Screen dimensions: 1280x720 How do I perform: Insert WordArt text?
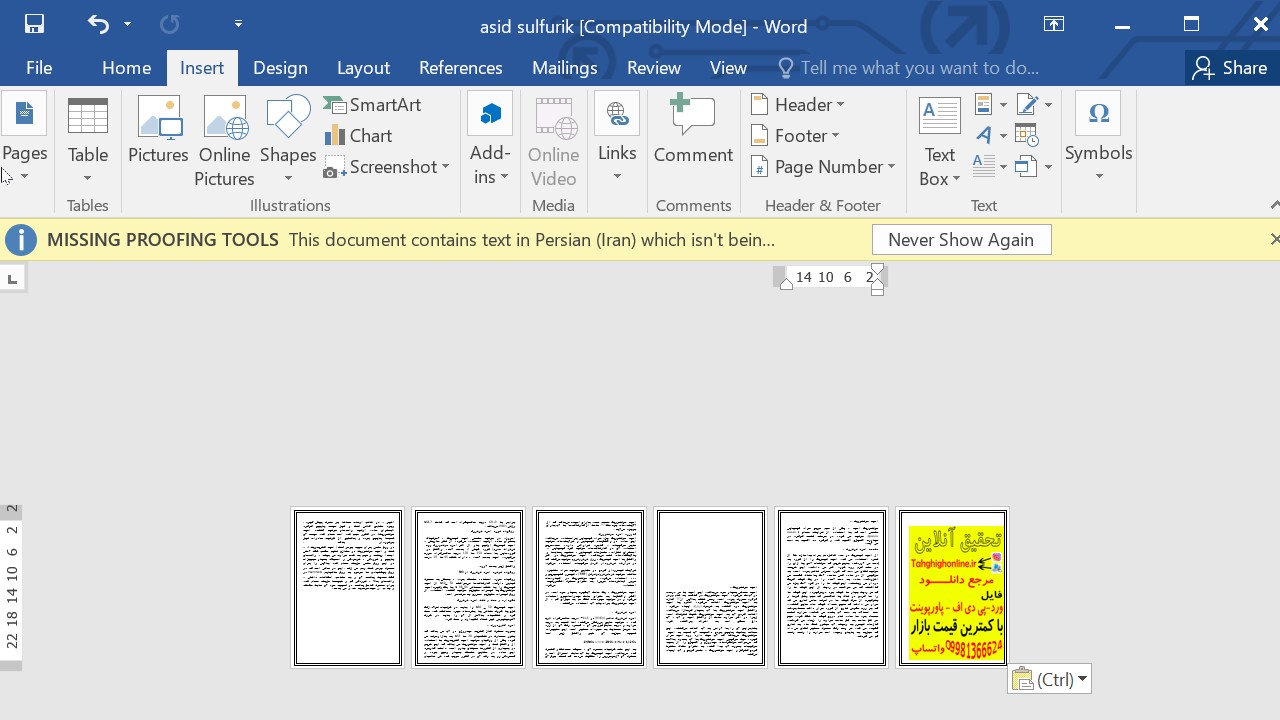(x=990, y=135)
